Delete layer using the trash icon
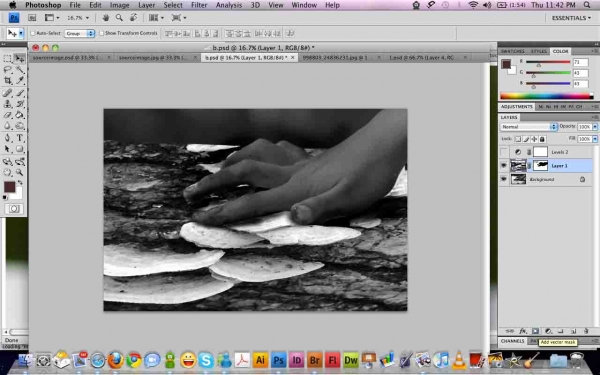Viewport: 600px width, 375px height. 586,331
